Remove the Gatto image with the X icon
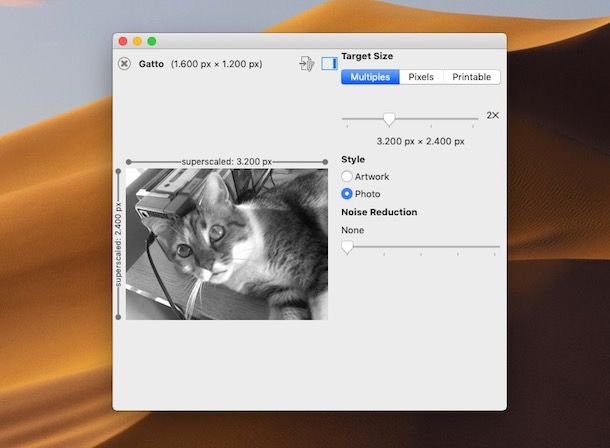Image resolution: width=610 pixels, height=448 pixels. 124,64
